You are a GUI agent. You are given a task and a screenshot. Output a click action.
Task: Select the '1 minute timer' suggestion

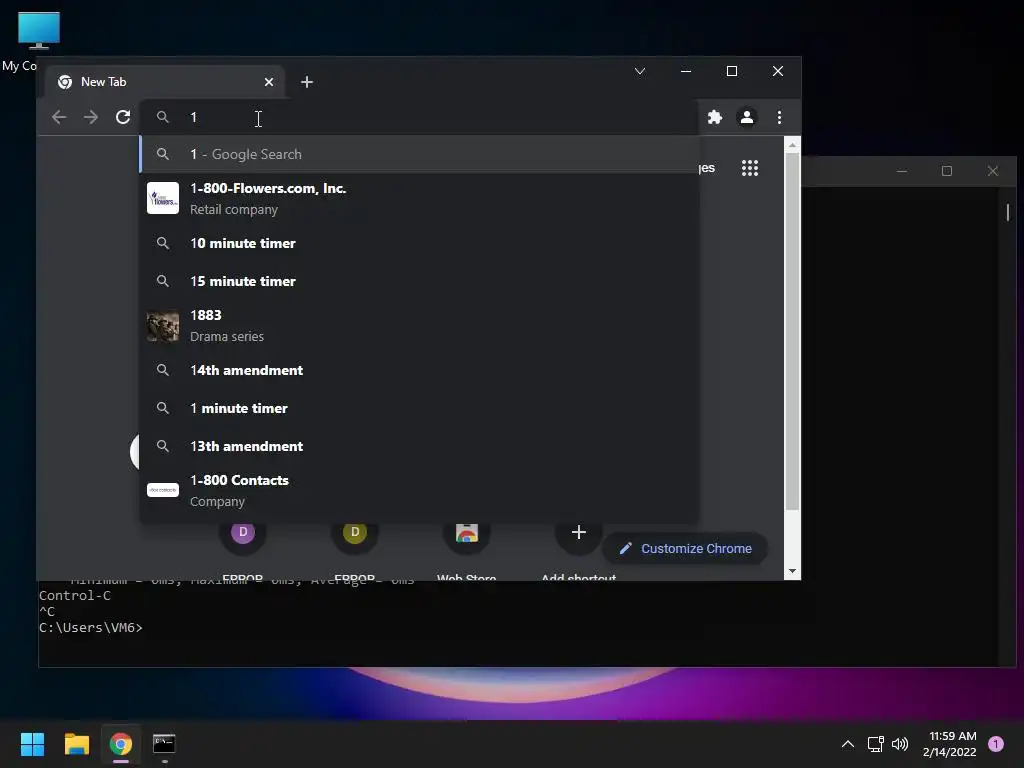click(x=419, y=408)
